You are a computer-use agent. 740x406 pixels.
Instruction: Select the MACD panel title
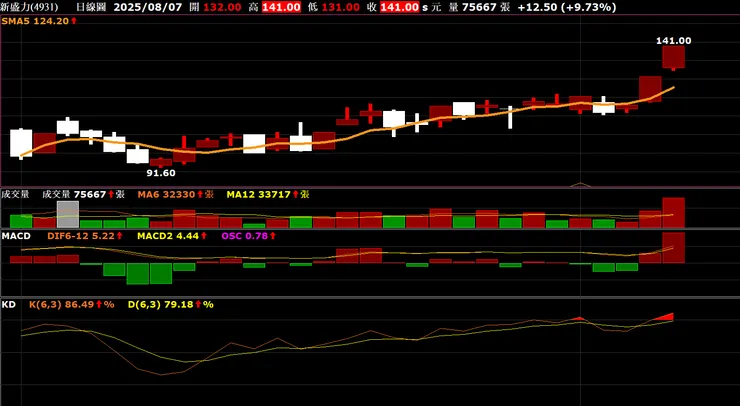pos(16,236)
